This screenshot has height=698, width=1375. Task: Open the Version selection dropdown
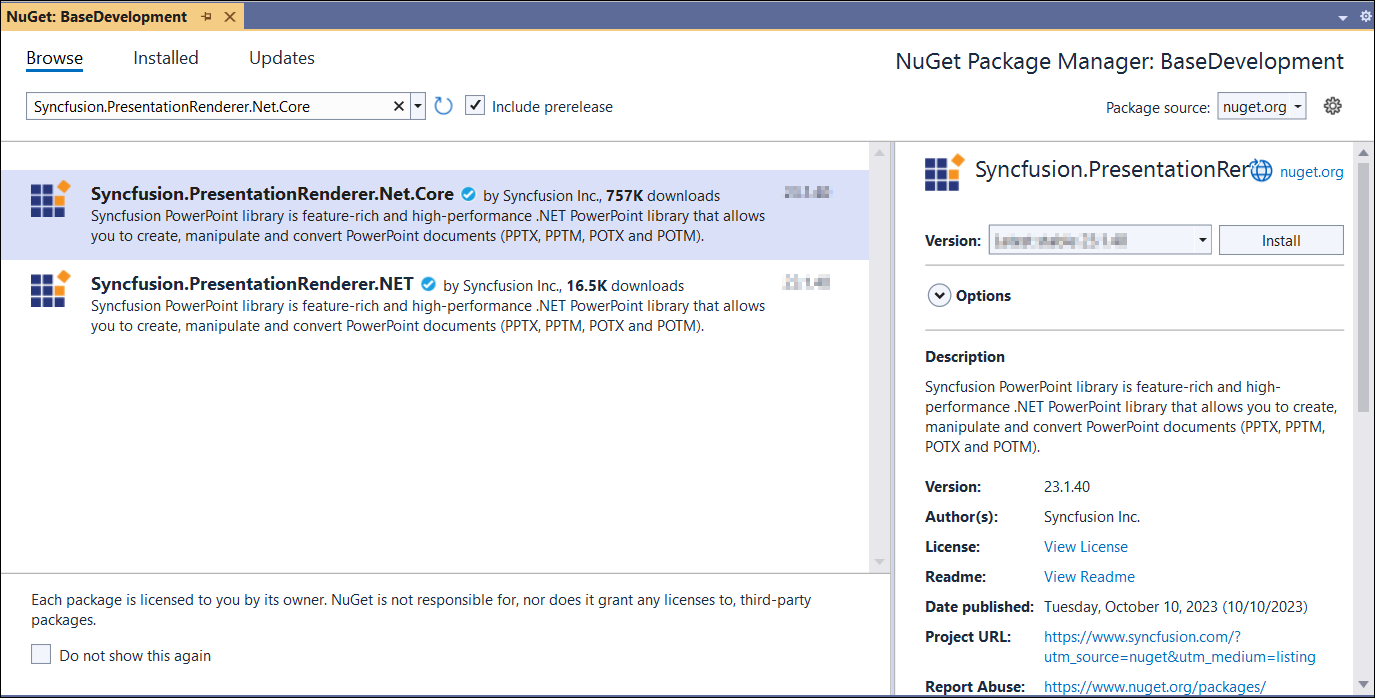point(1100,240)
